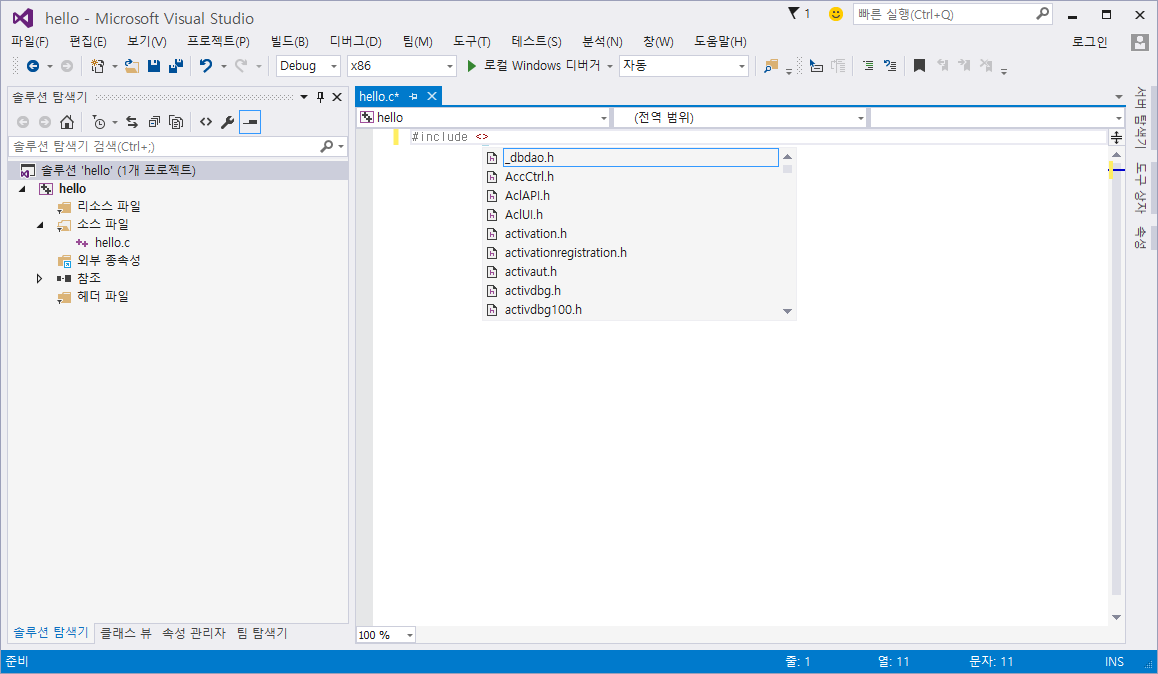Image resolution: width=1158 pixels, height=674 pixels.
Task: Click the notifications flag icon
Action: (793, 13)
